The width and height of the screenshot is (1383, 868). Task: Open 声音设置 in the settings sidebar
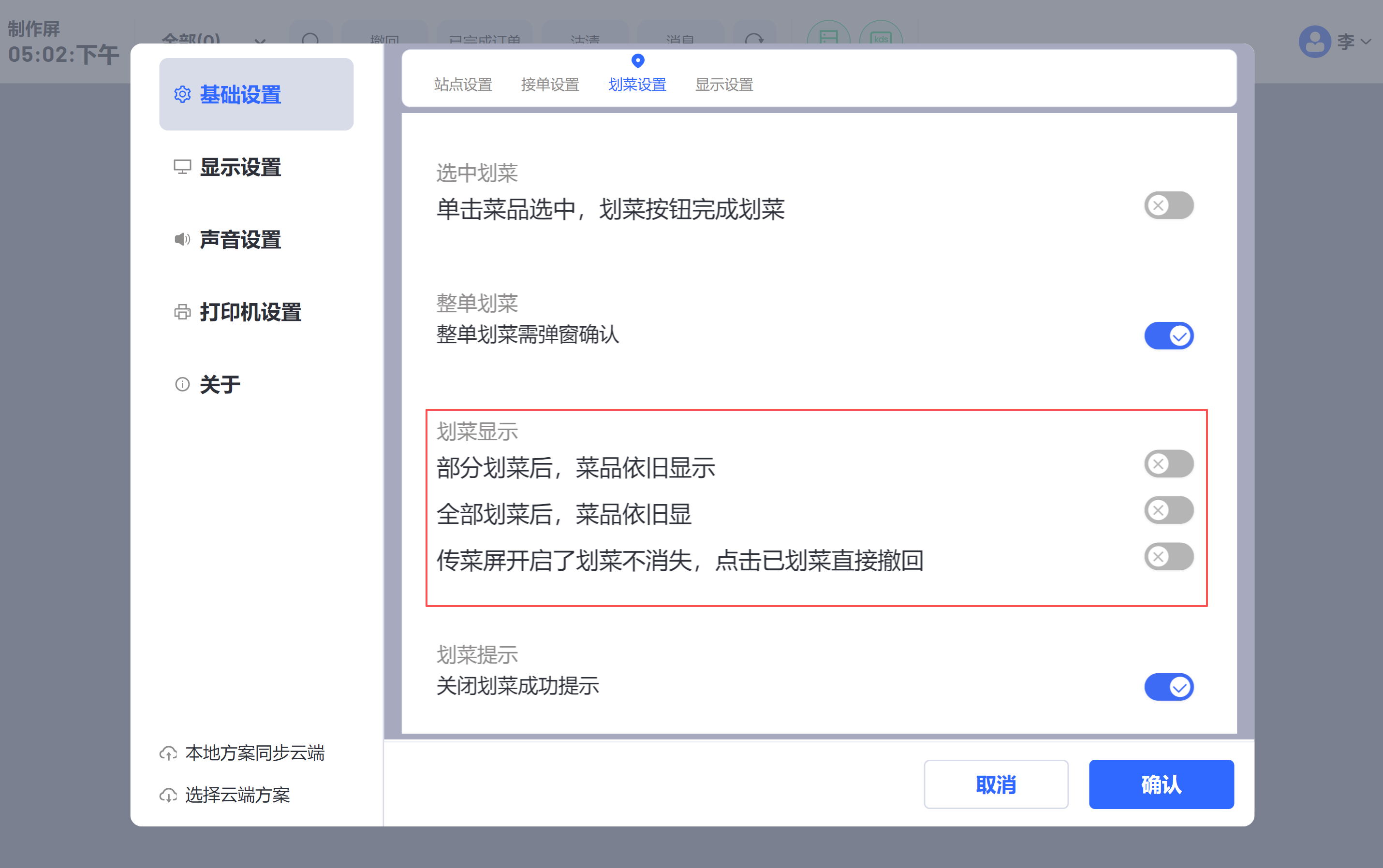point(239,239)
